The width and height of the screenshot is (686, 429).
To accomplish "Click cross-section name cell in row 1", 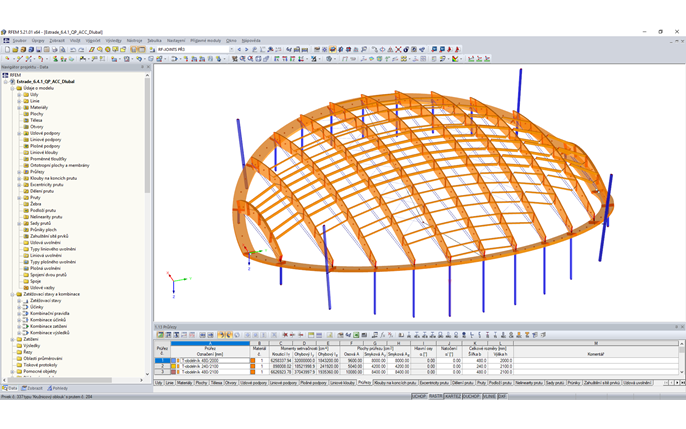I will pos(214,361).
